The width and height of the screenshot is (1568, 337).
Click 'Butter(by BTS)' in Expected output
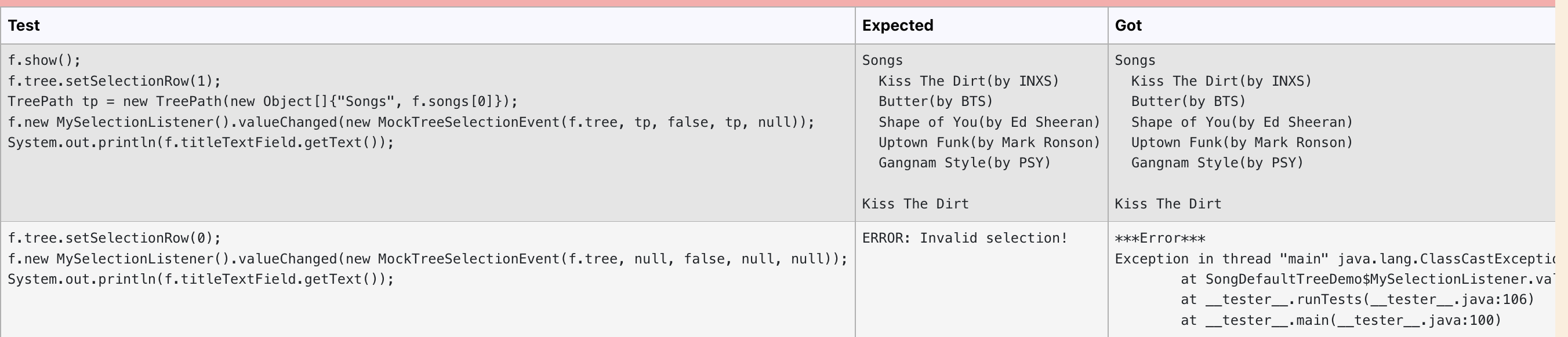click(935, 101)
